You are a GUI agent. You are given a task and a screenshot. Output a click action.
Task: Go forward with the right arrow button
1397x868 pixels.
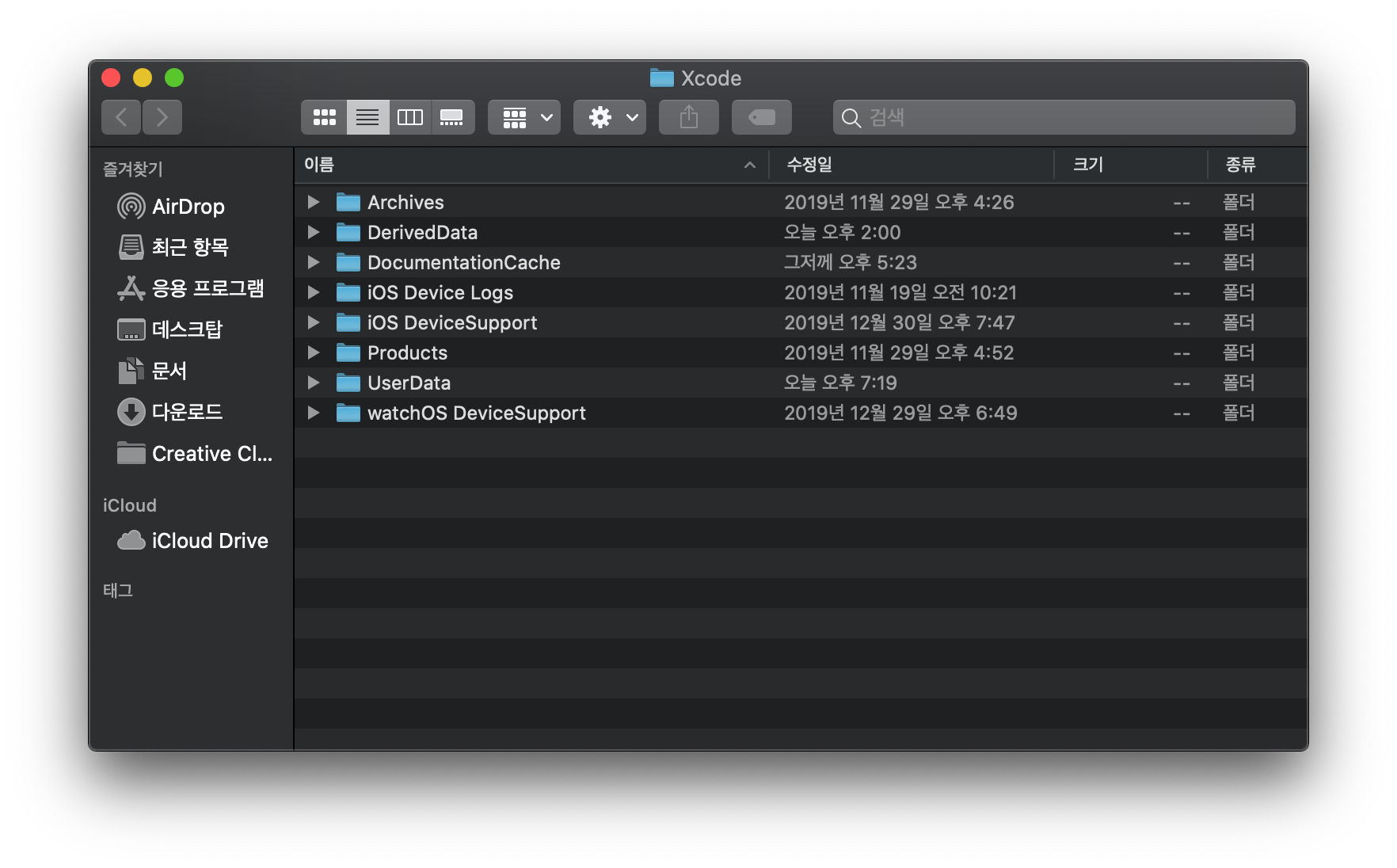coord(162,117)
